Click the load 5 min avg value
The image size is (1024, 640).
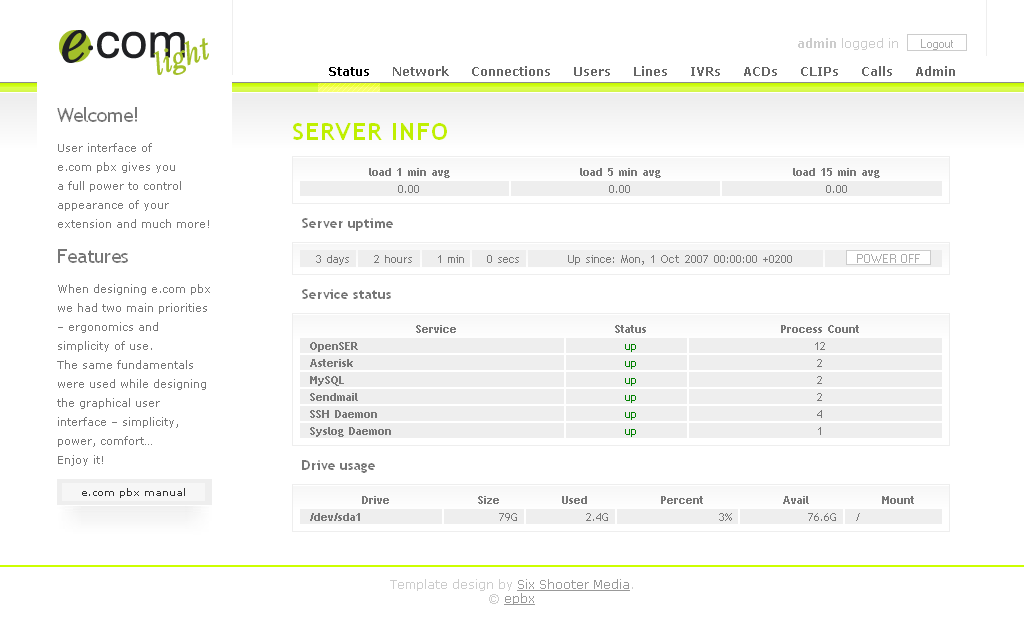tap(619, 189)
